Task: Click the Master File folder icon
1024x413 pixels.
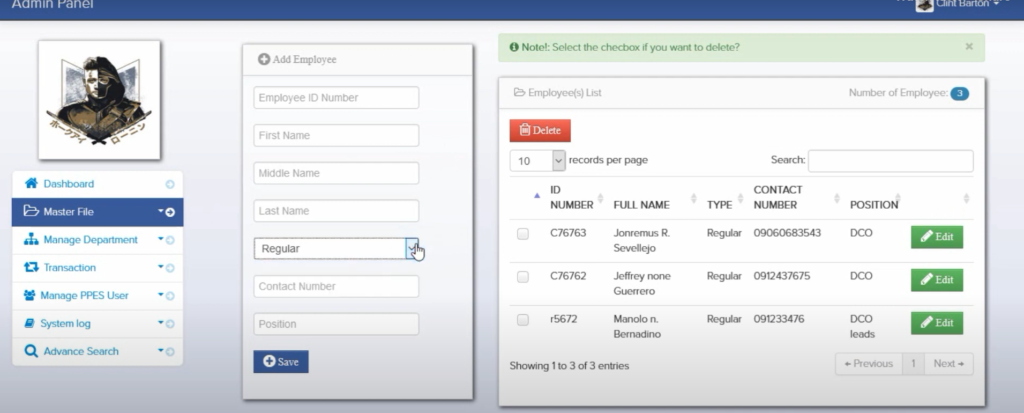Action: pyautogui.click(x=31, y=211)
